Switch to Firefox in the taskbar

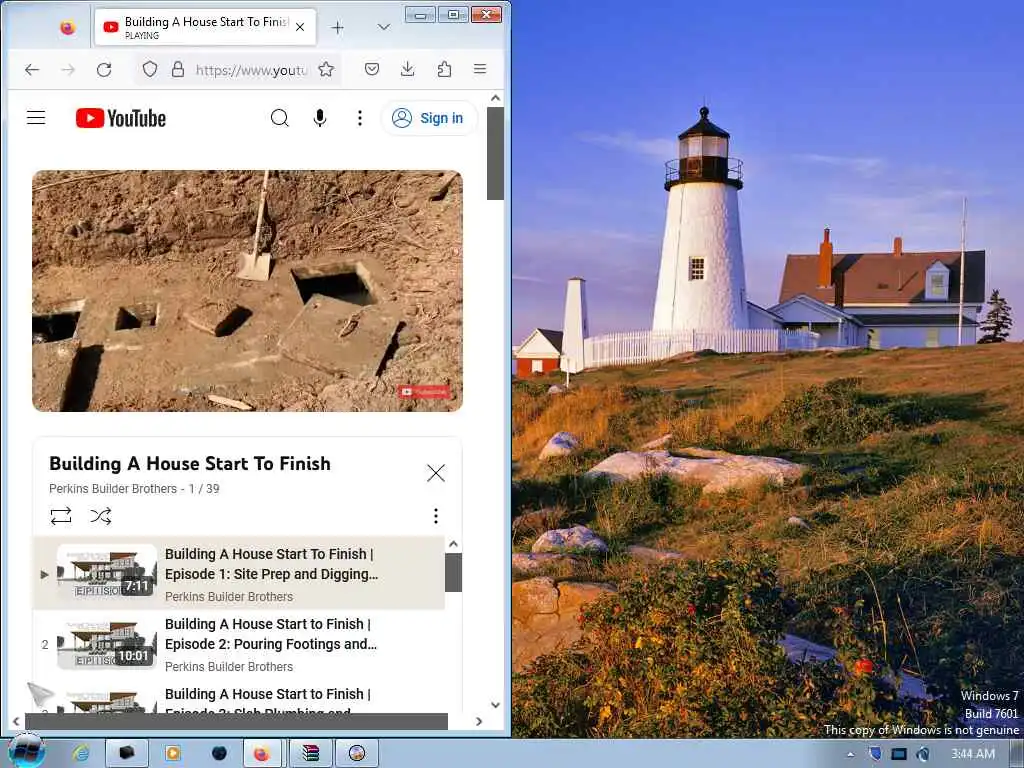click(262, 753)
